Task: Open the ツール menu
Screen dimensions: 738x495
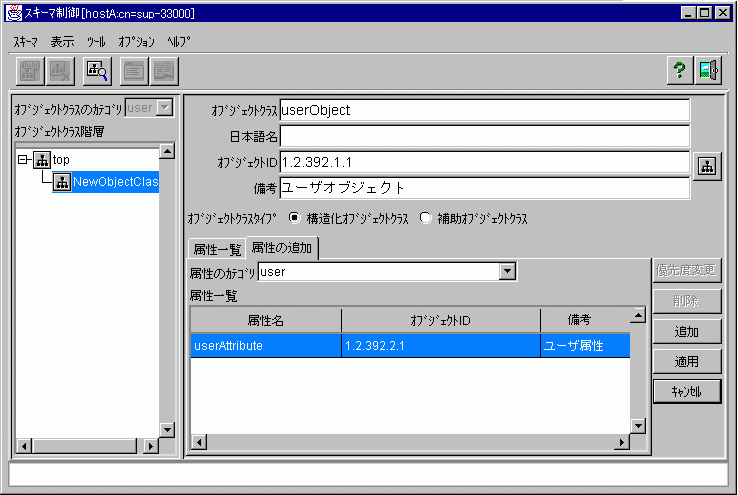Action: [x=96, y=42]
